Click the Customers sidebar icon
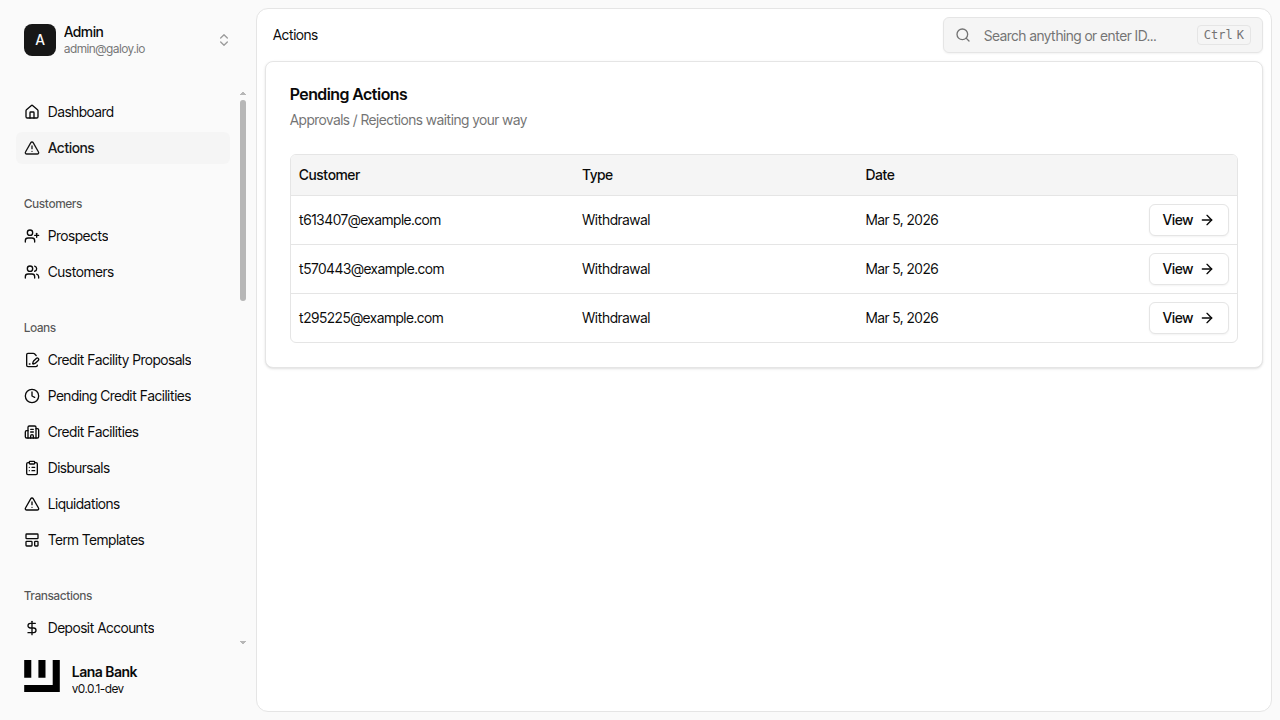The height and width of the screenshot is (720, 1280). [x=31, y=272]
